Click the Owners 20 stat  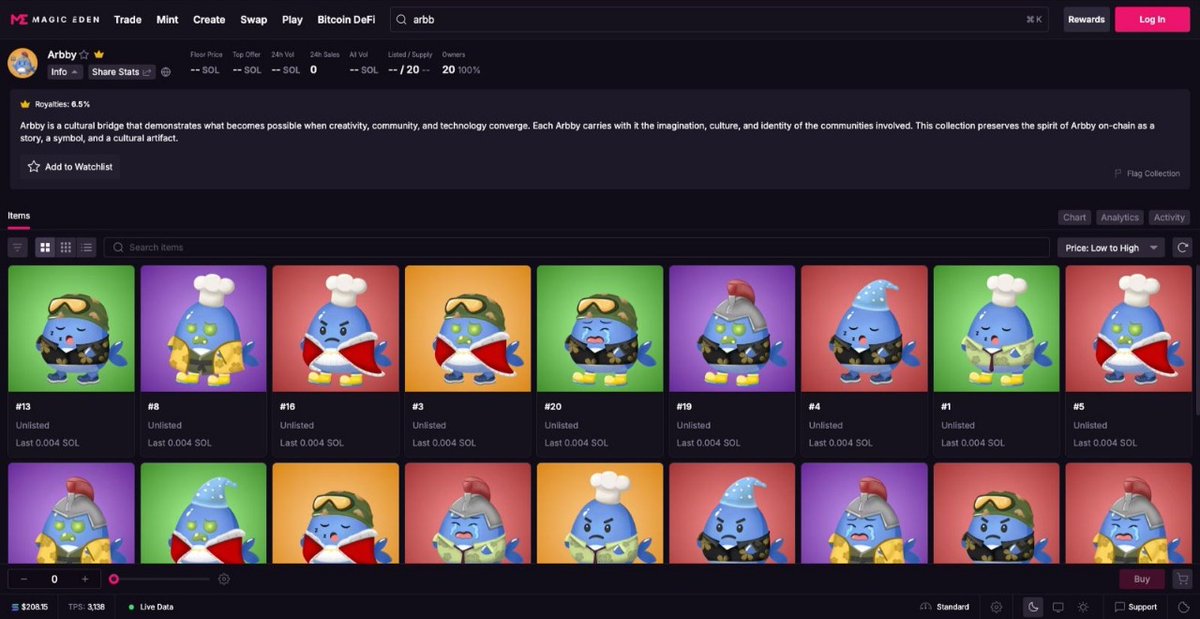[461, 63]
